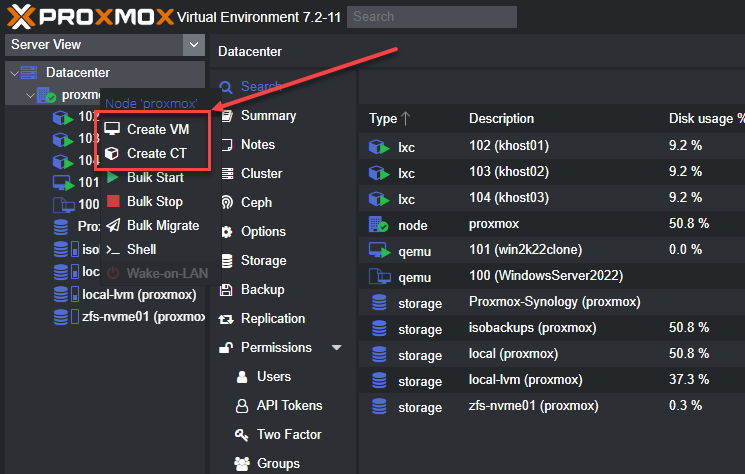745x474 pixels.
Task: Click the Create CT cube icon
Action: [x=112, y=154]
